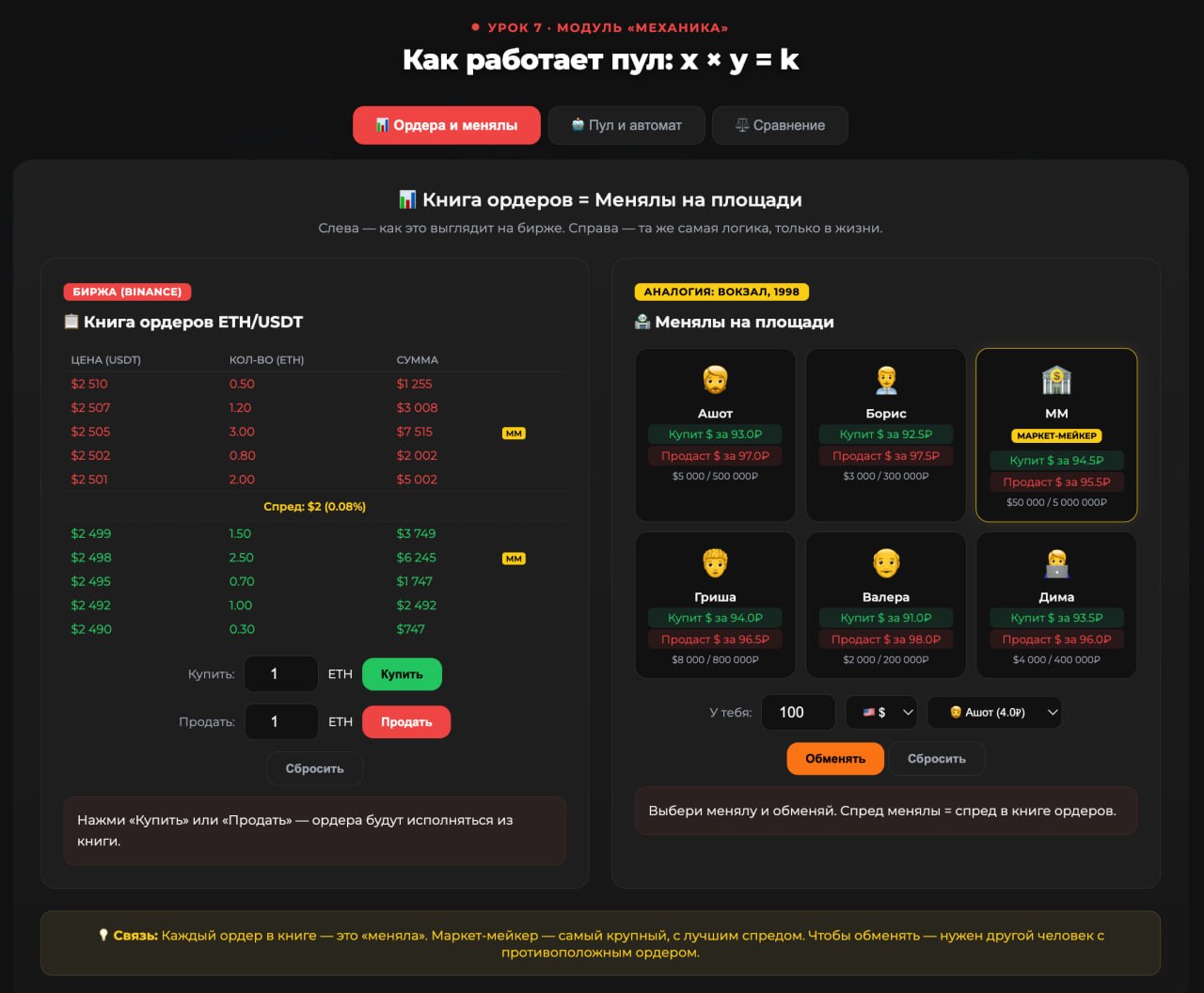Click the orange Обменять button

click(x=835, y=759)
